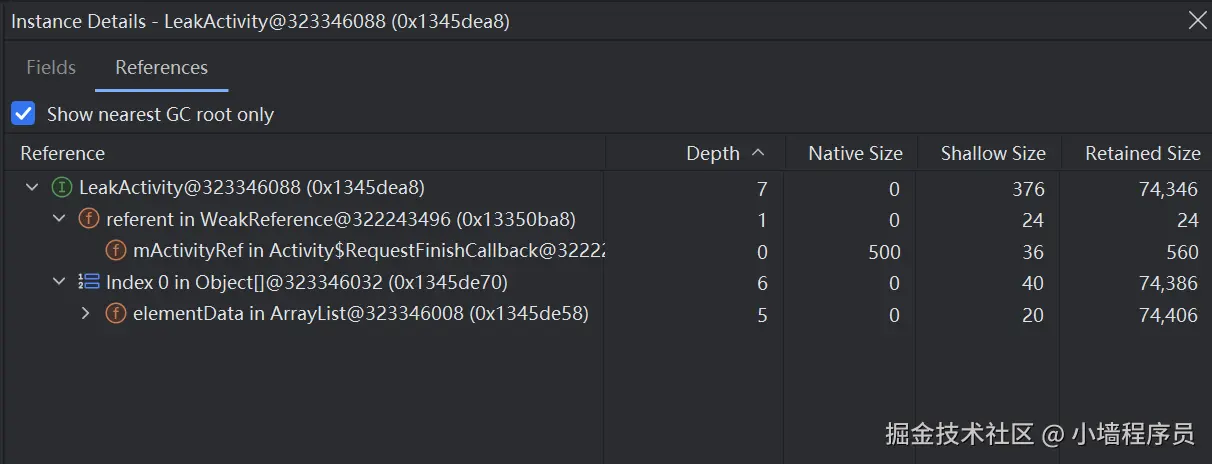Collapse the LeakActivity root node
The image size is (1212, 464).
click(x=33, y=187)
